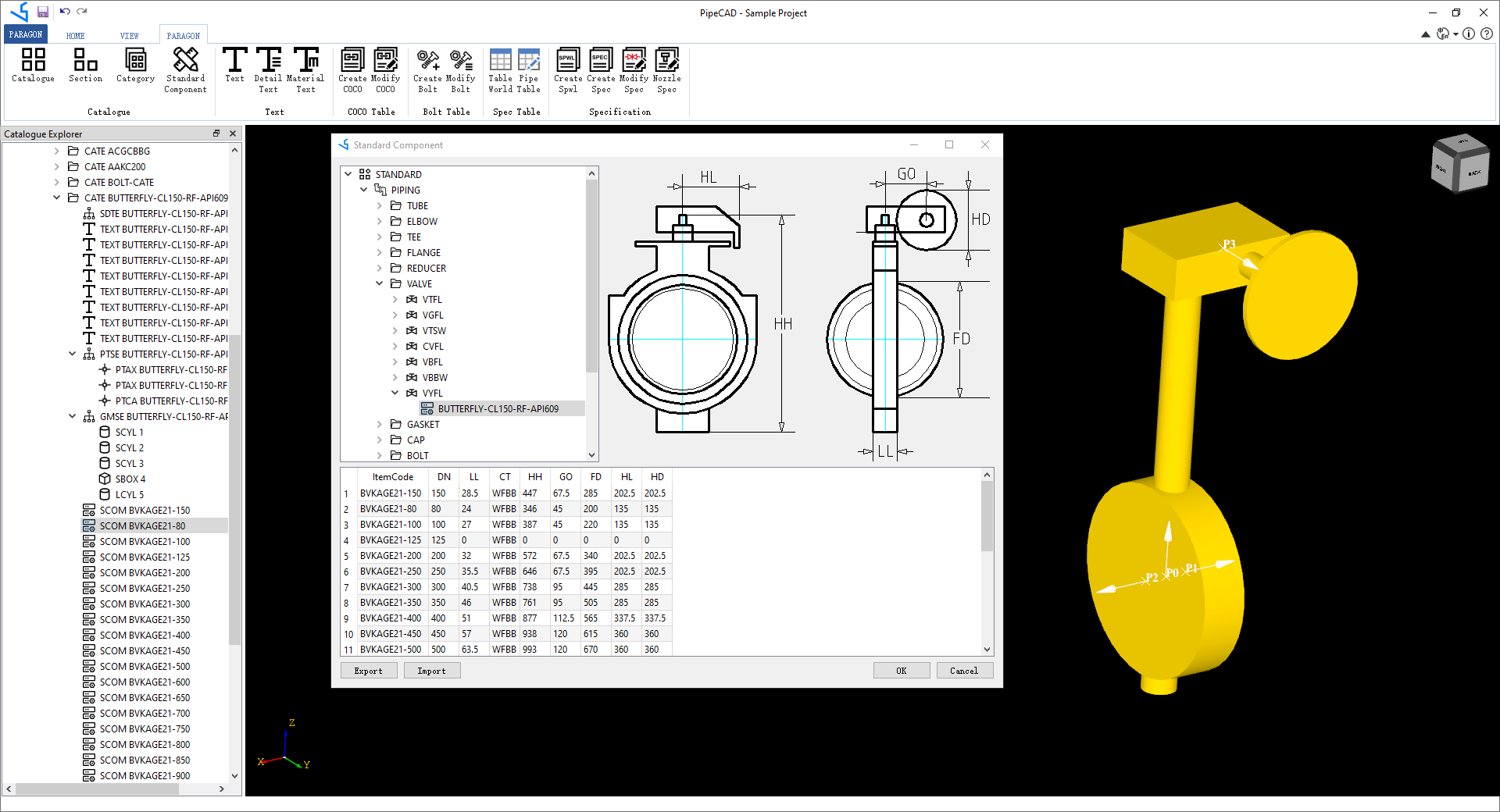Click the Export button in the dialog
Image resolution: width=1500 pixels, height=812 pixels.
tap(368, 670)
